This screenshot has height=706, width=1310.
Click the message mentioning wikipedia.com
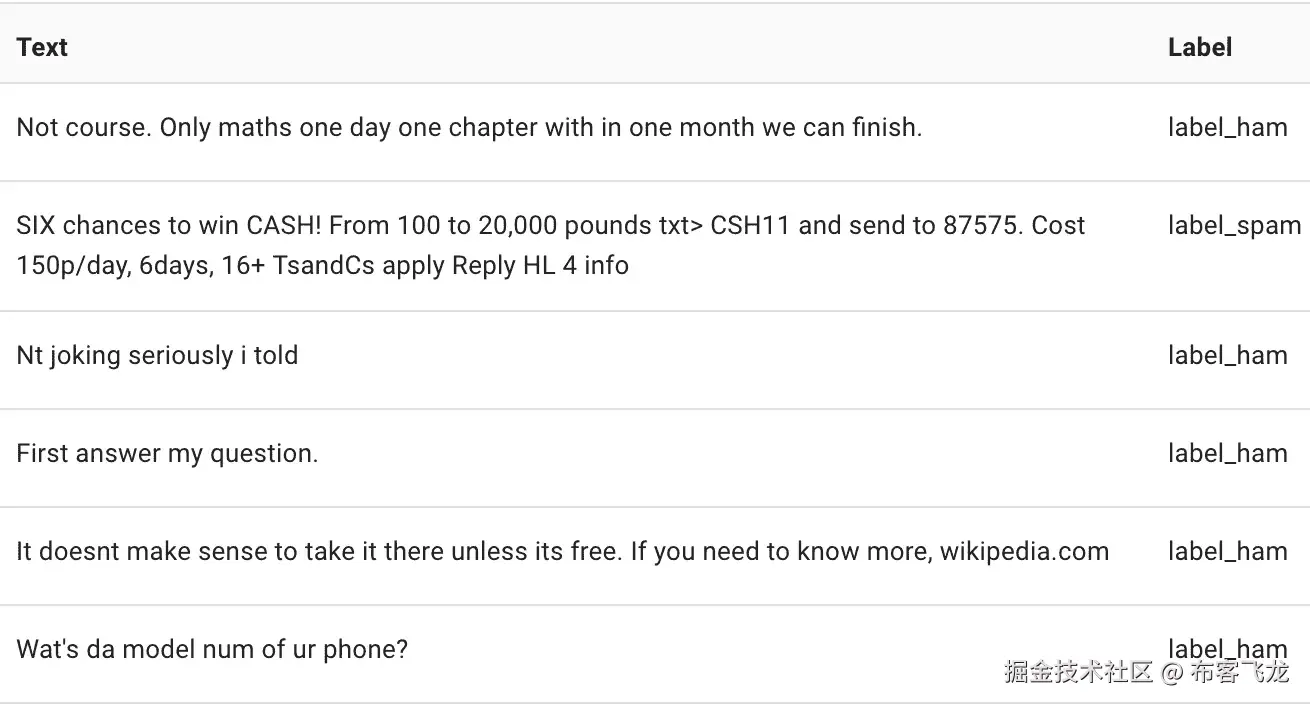[x=562, y=551]
